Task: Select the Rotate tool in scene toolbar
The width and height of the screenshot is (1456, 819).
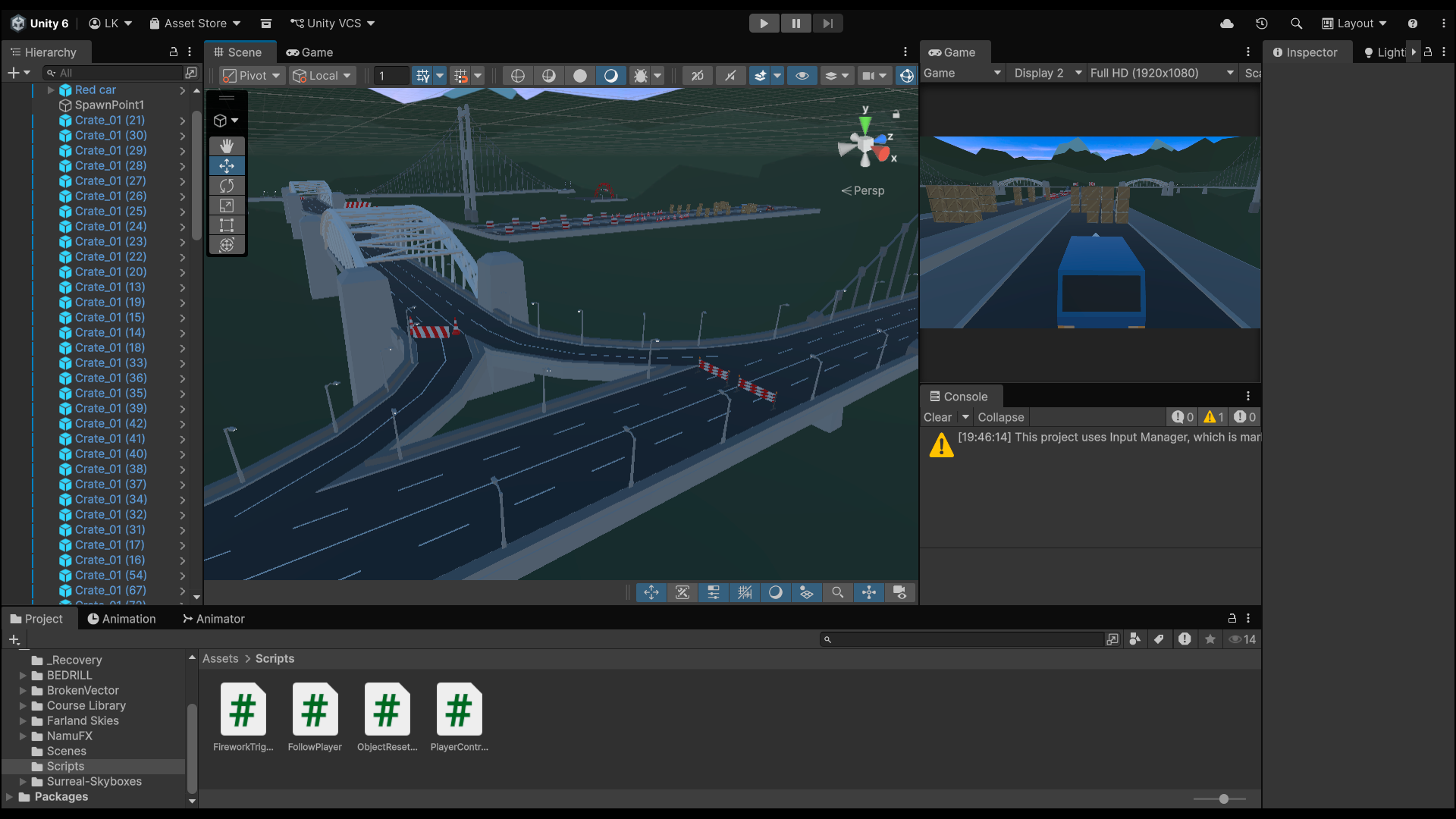Action: [227, 186]
